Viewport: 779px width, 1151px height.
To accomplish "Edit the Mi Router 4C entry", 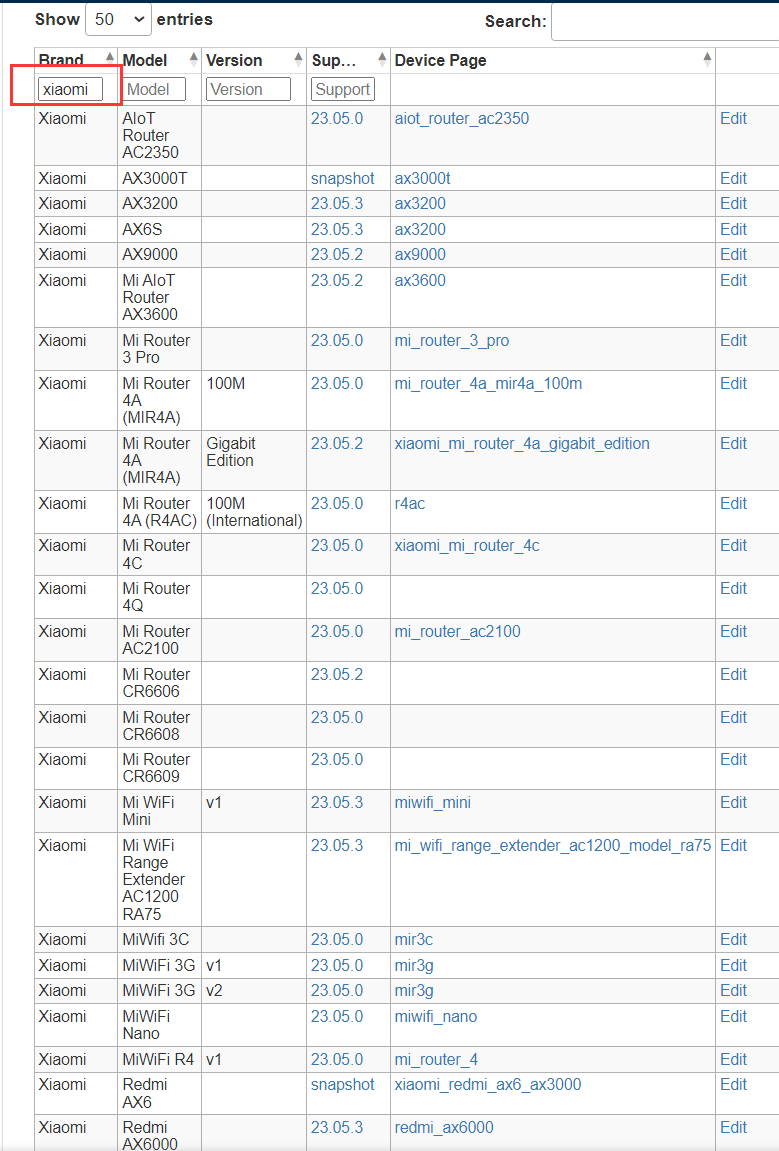I will 733,545.
